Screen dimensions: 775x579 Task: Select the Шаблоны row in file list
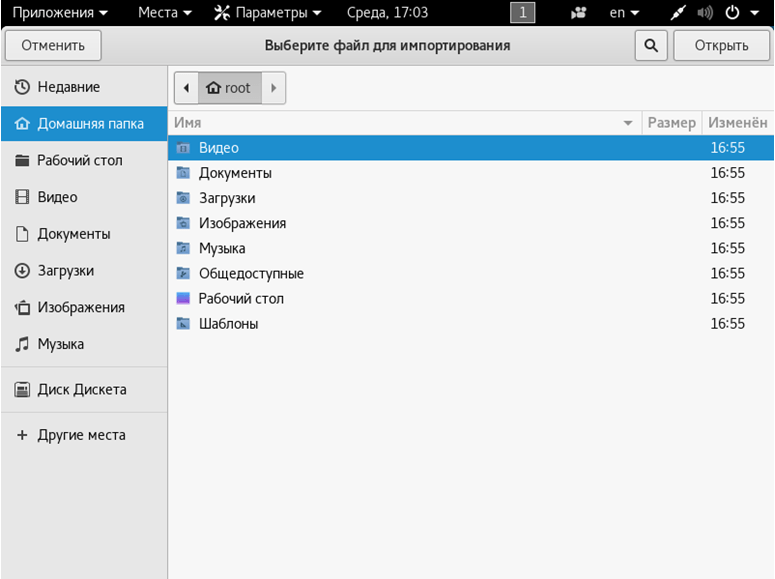(471, 323)
